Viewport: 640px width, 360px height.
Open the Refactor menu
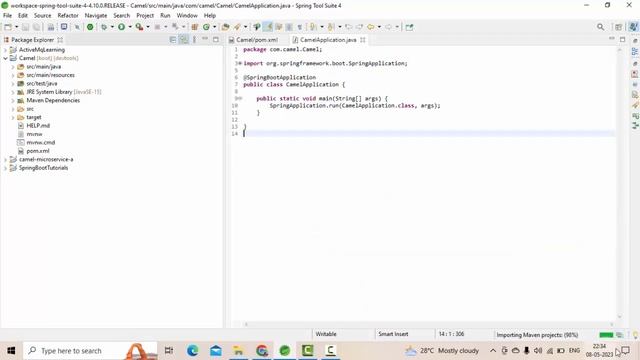[x=68, y=16]
